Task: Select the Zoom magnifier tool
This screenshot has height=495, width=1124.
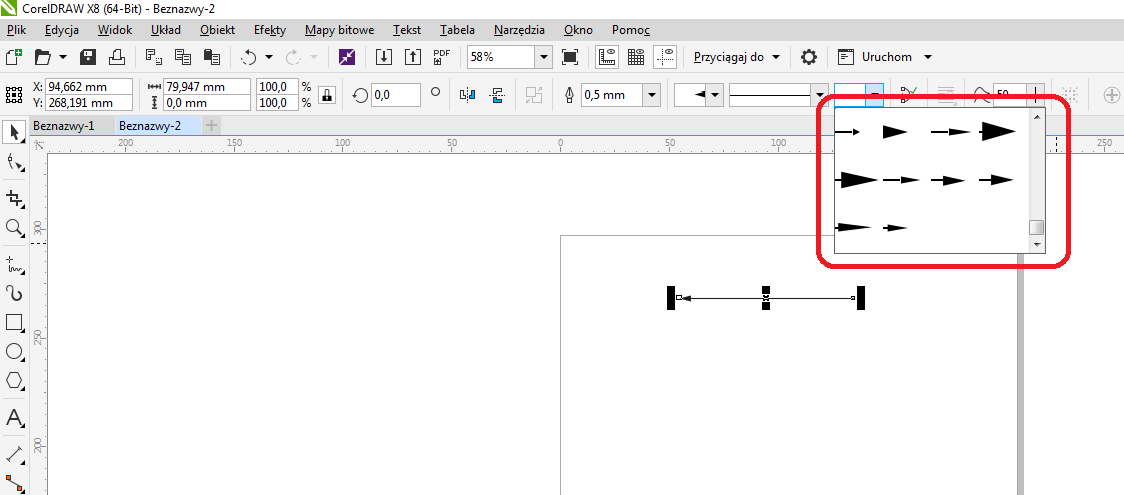Action: coord(14,228)
